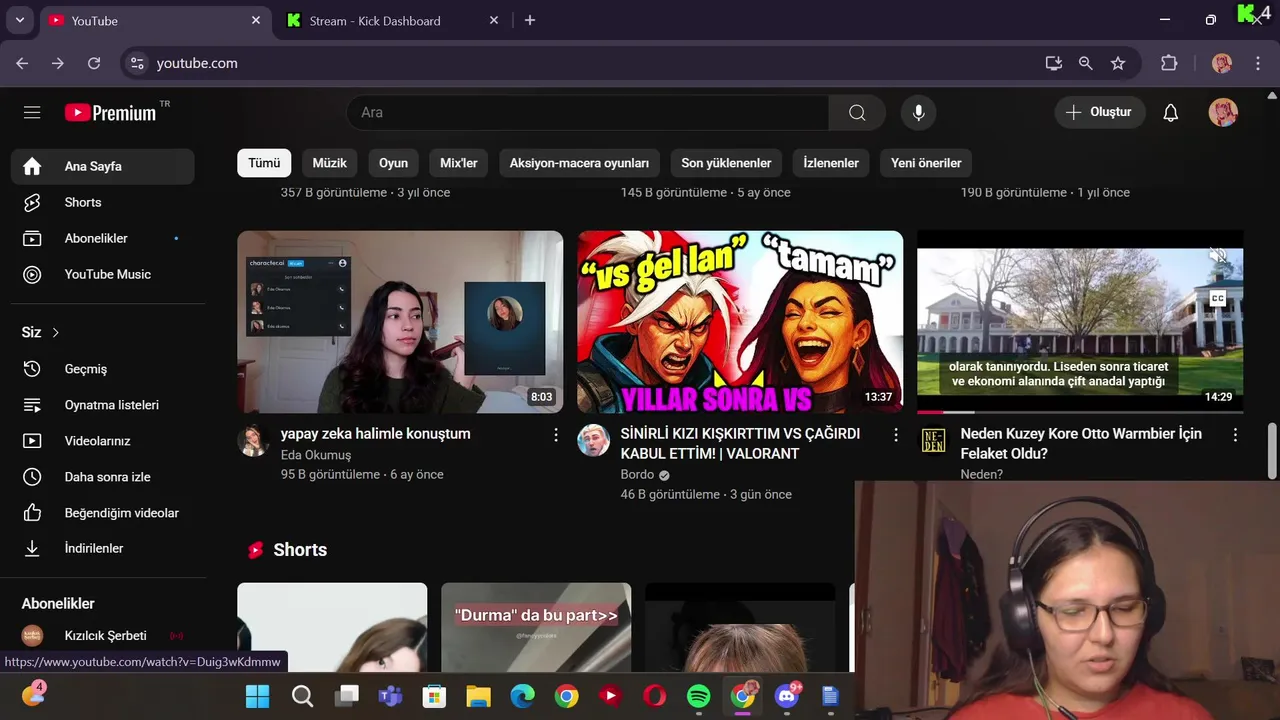The width and height of the screenshot is (1280, 720).
Task: Unmute the Otto Warmbier video preview
Action: (1217, 255)
